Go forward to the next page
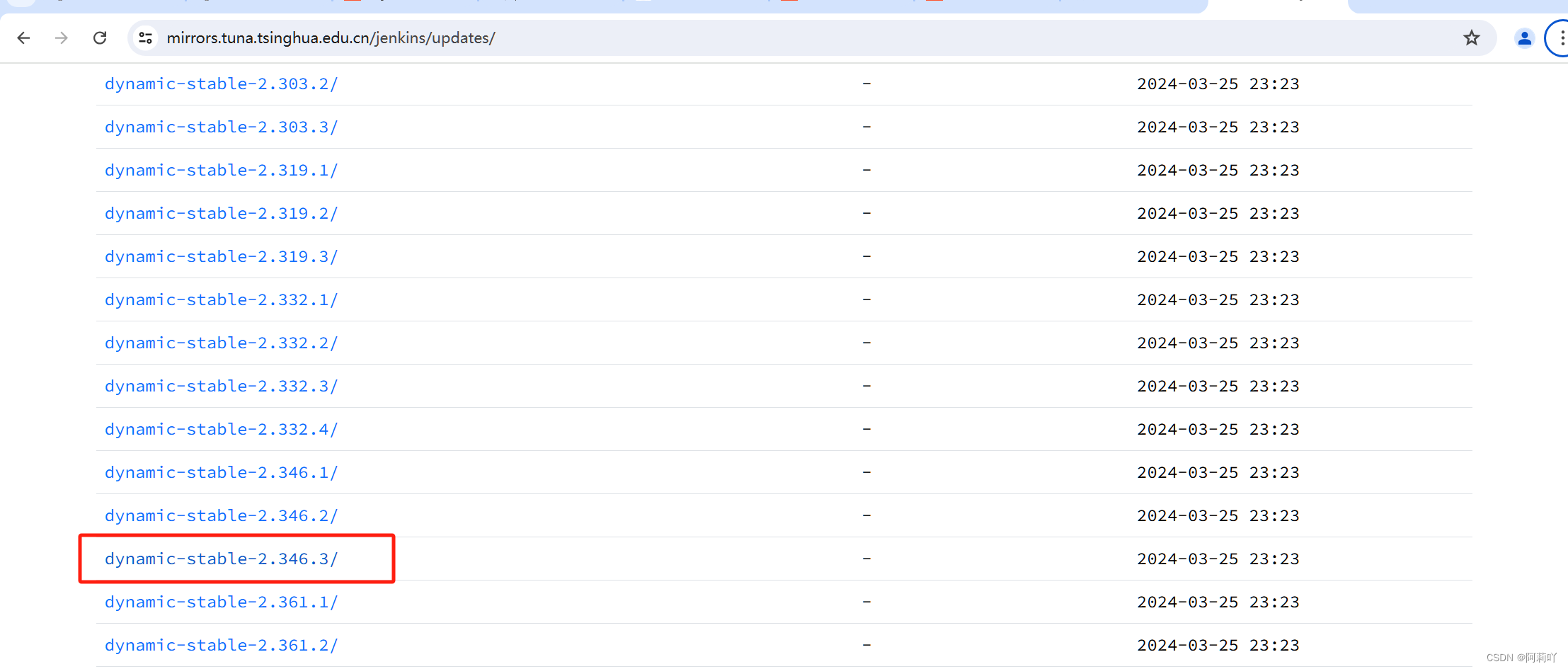Screen dimensions: 1568x669 coord(62,38)
